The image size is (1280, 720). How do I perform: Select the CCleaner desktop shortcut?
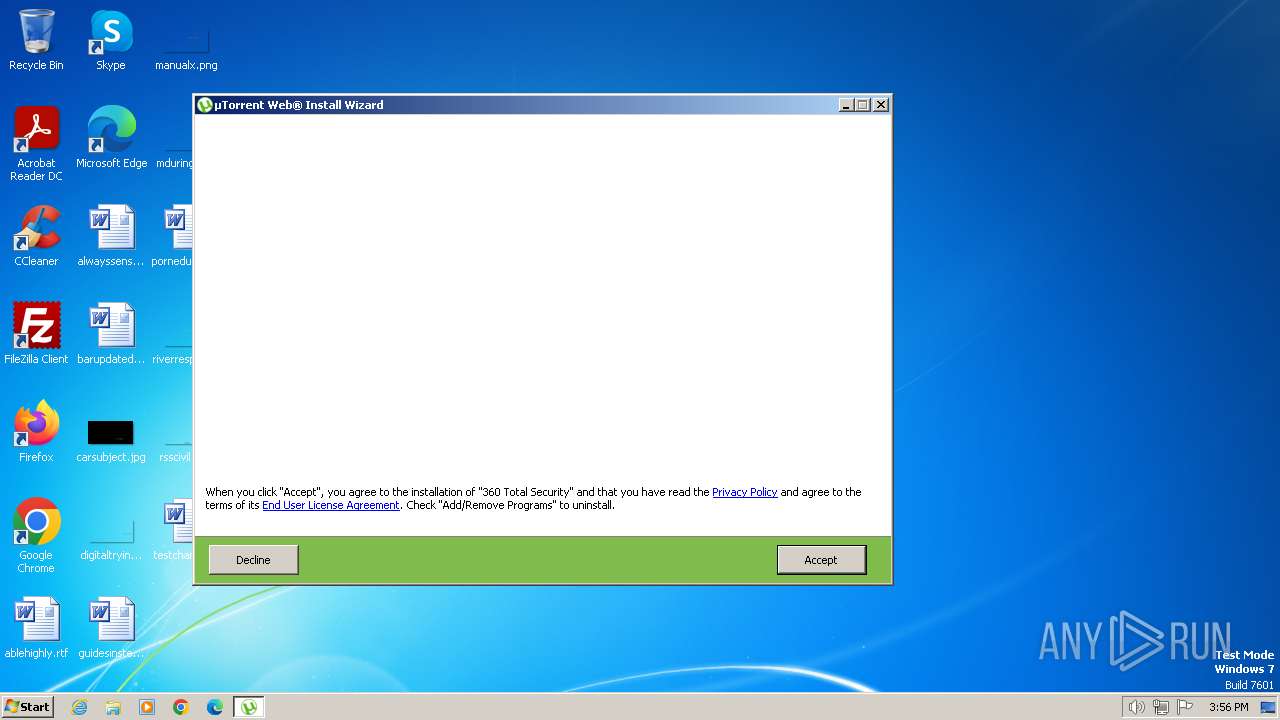[36, 236]
